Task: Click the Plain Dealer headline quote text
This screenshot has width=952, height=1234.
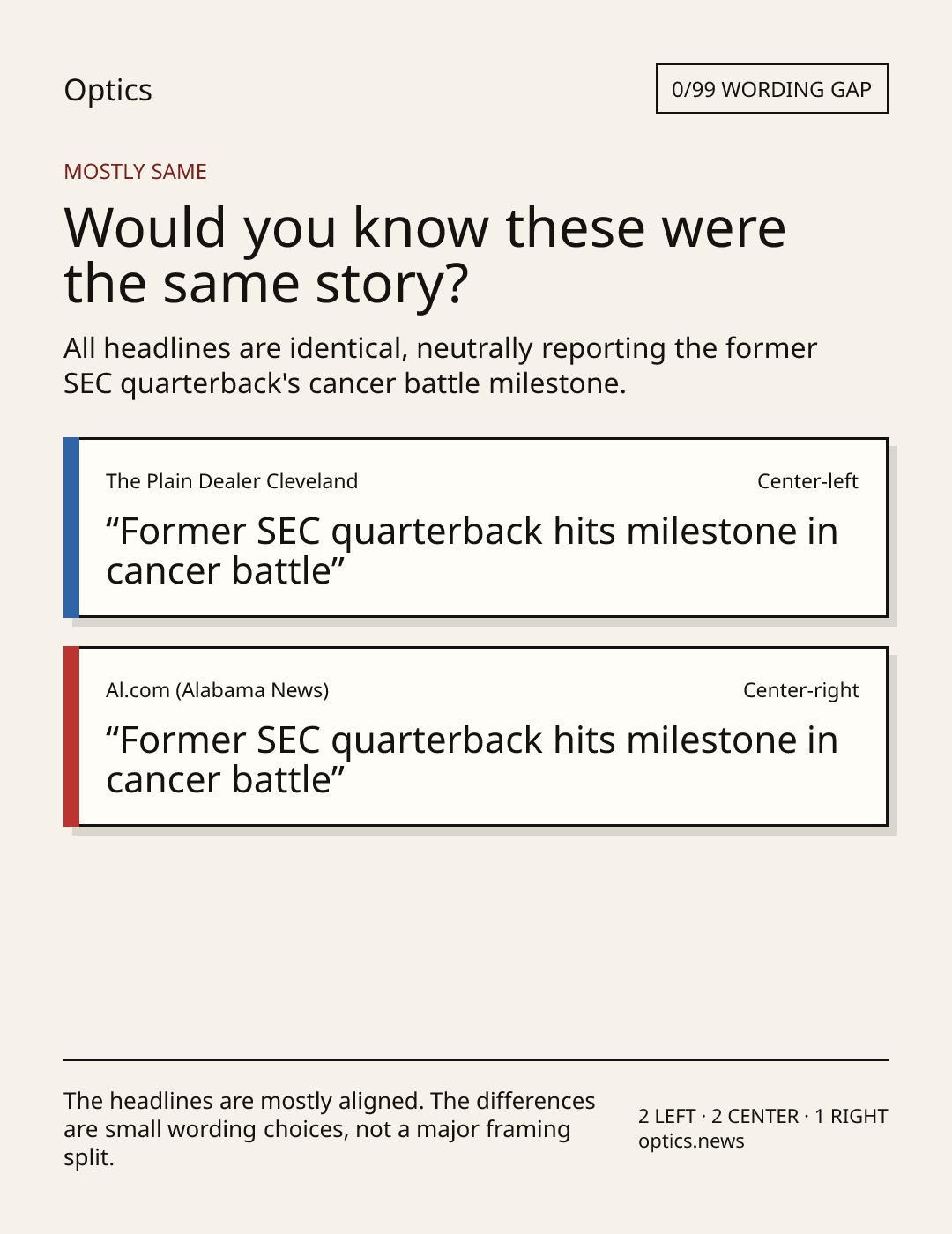Action: pos(472,551)
